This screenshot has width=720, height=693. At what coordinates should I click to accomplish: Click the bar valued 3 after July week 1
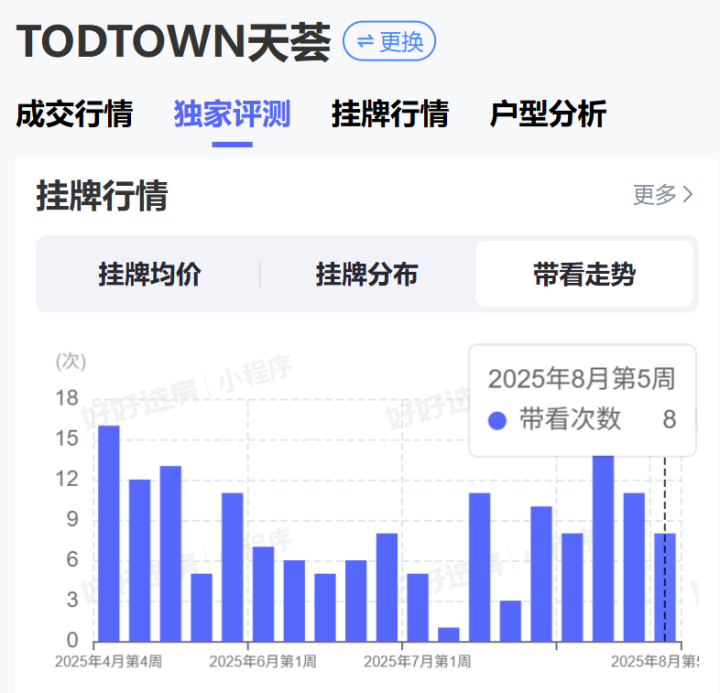click(511, 621)
